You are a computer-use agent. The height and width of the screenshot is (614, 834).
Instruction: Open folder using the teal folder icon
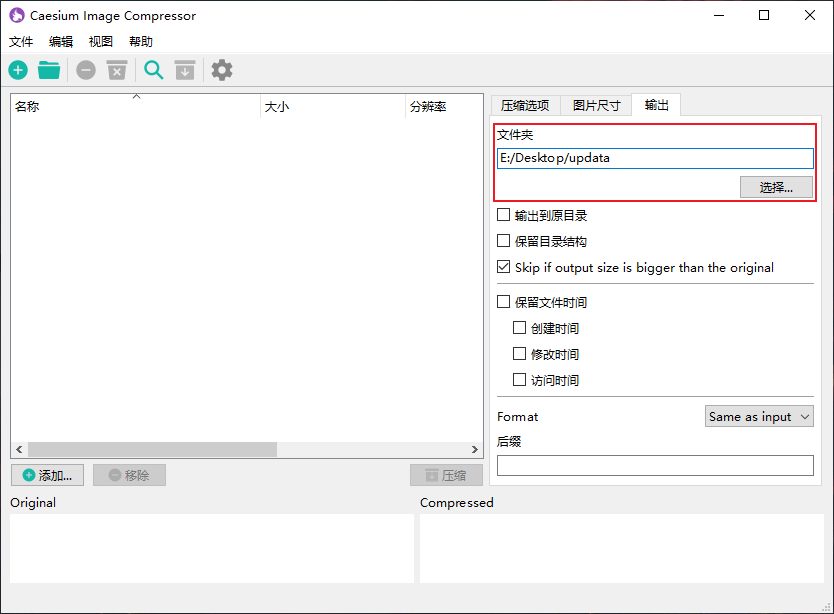coord(49,70)
